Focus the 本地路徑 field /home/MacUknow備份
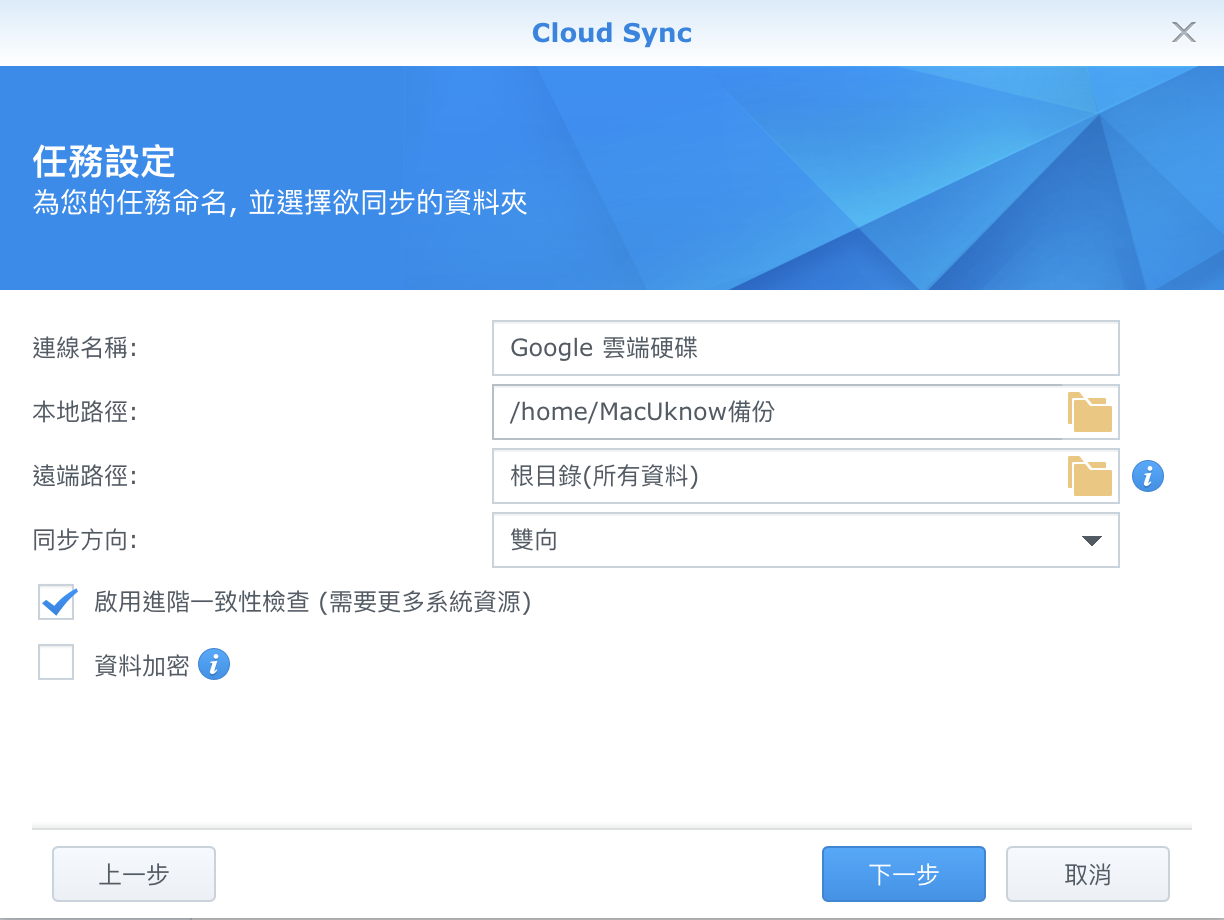This screenshot has width=1224, height=920. click(776, 412)
